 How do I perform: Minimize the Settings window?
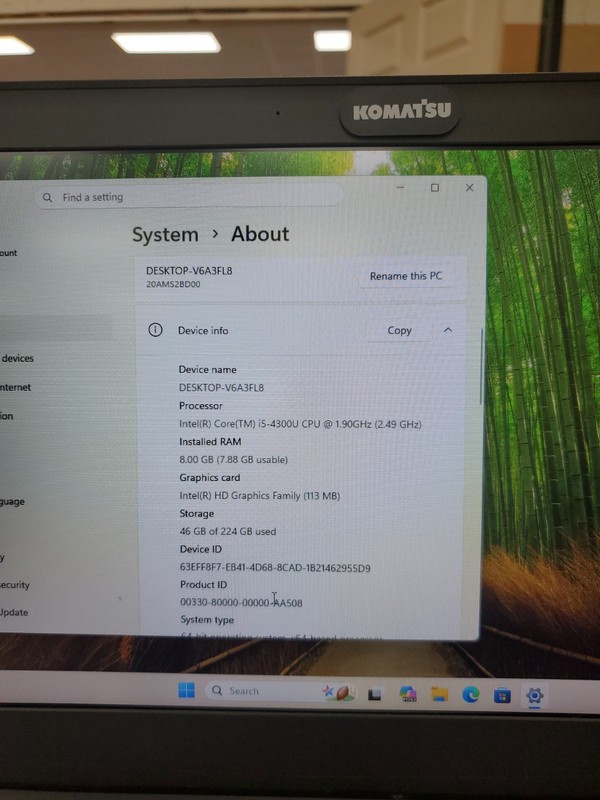[x=401, y=187]
